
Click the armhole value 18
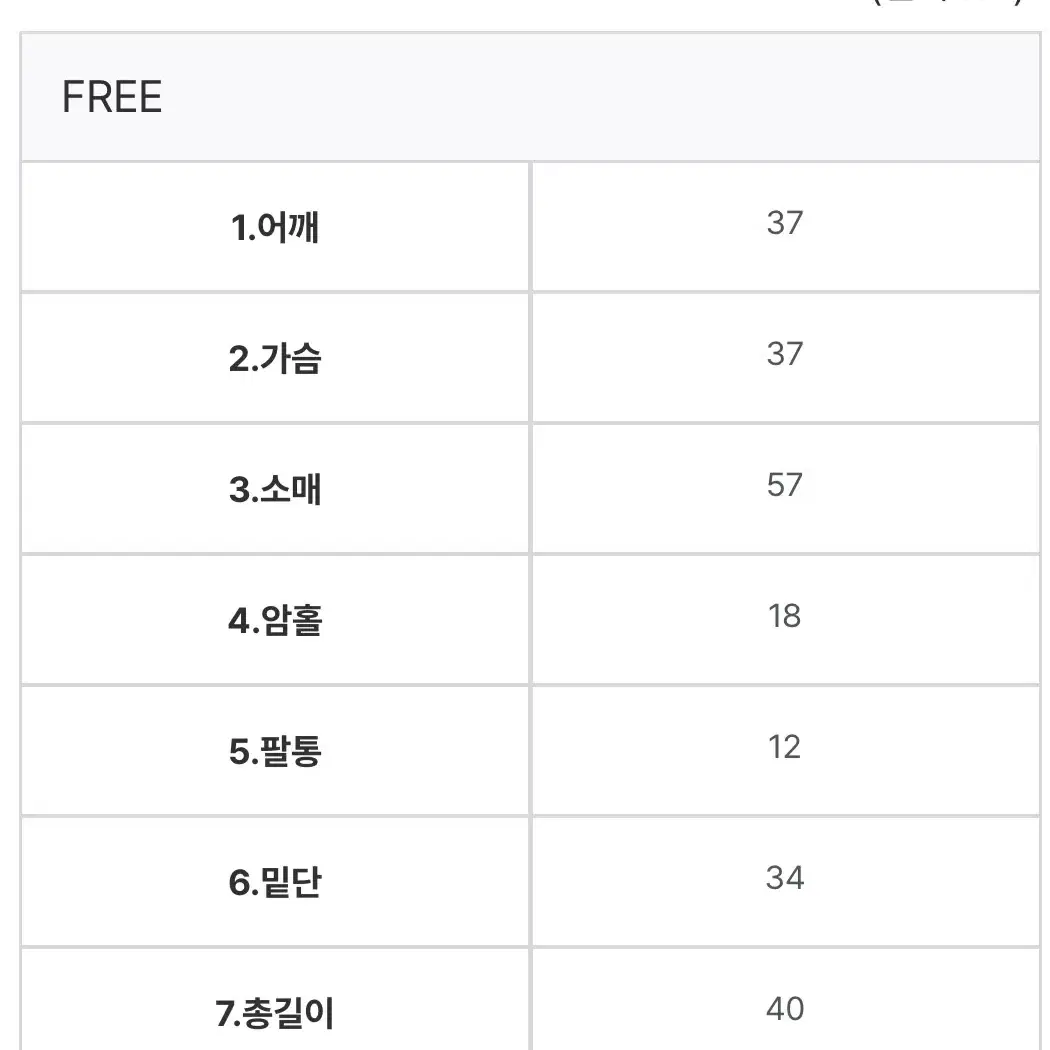785,616
